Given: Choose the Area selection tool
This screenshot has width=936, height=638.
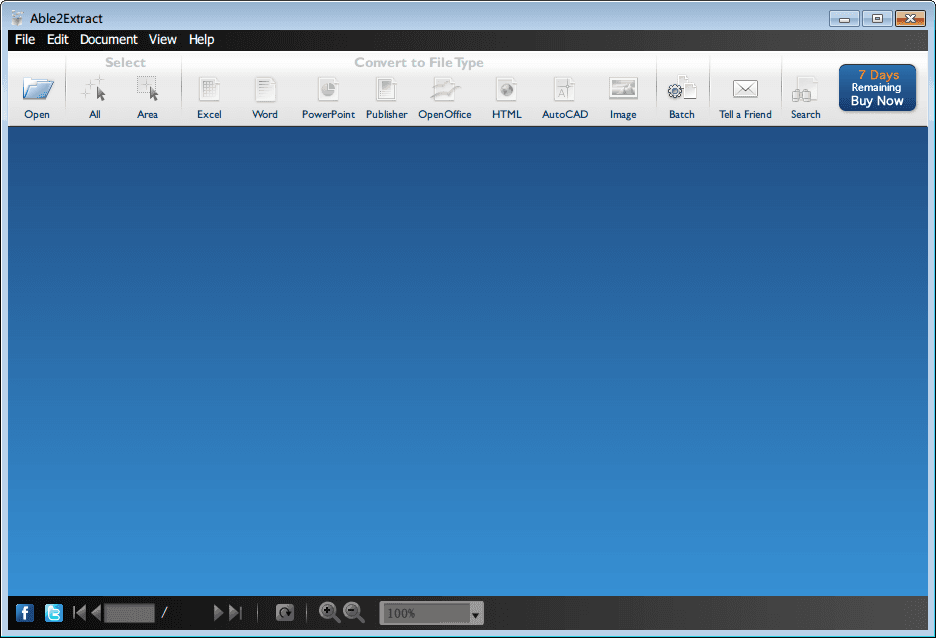Looking at the screenshot, I should point(148,90).
